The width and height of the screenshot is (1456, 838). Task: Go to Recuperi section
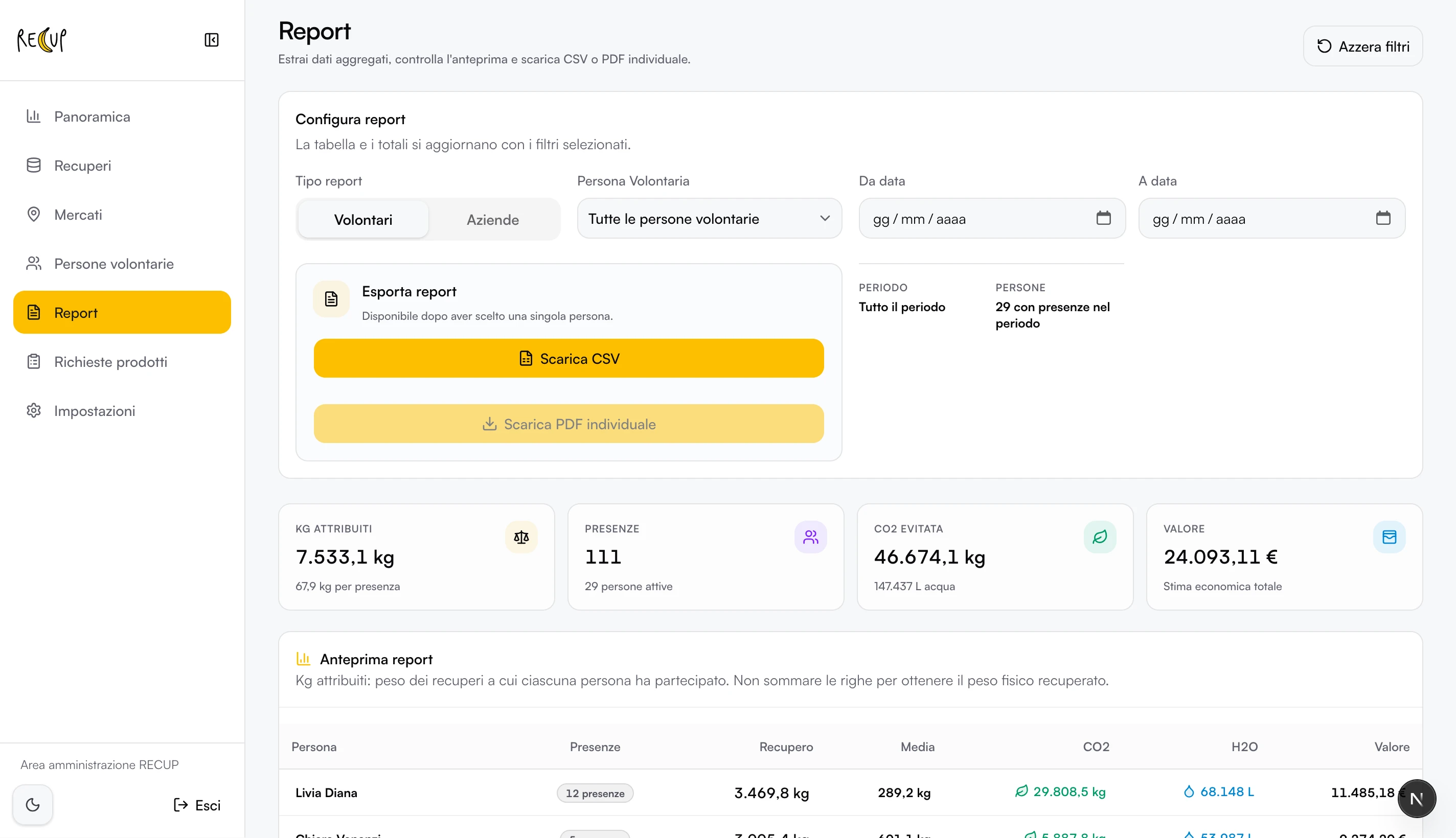click(x=122, y=166)
